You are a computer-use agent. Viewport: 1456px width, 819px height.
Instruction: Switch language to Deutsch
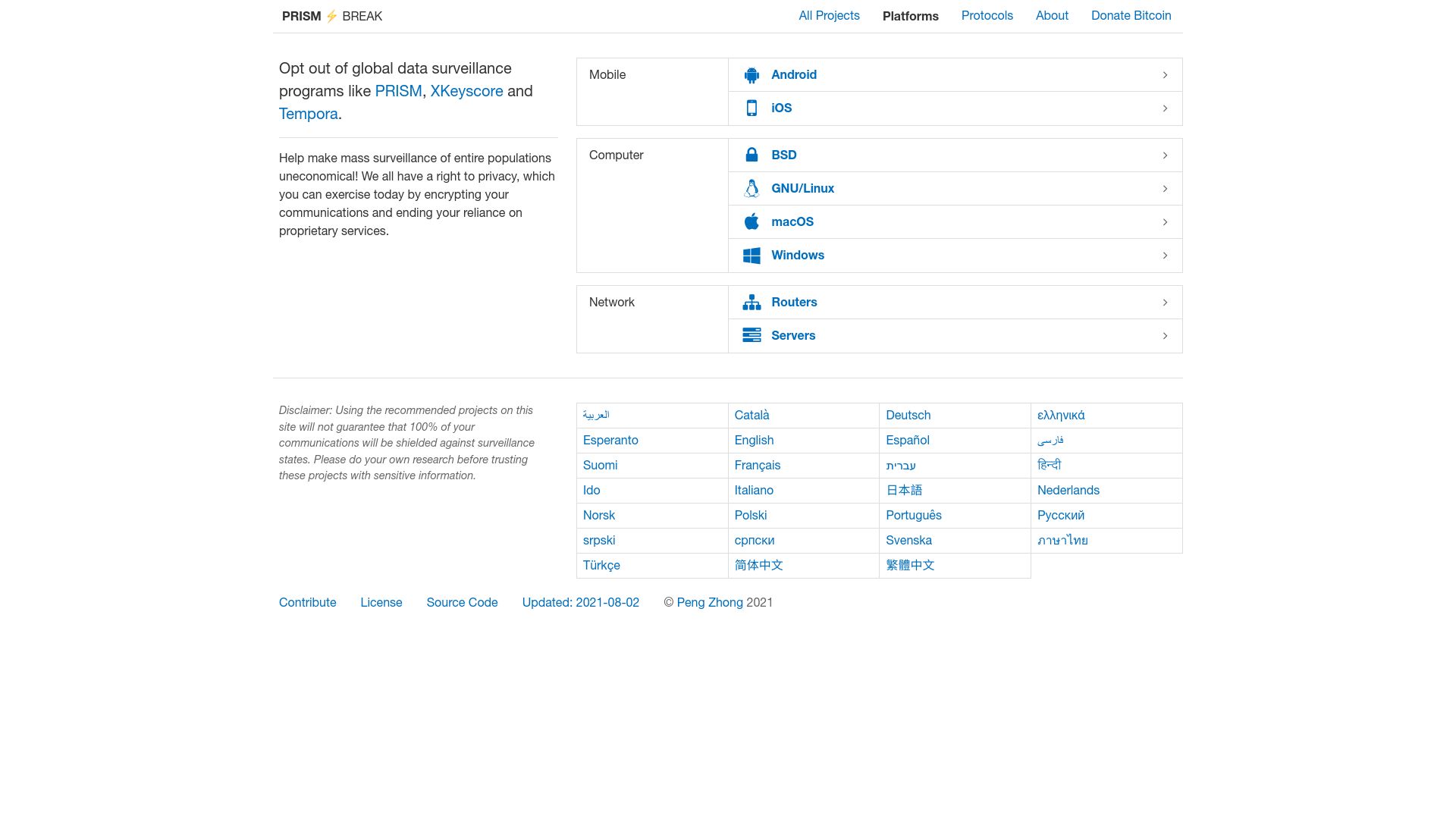[x=908, y=416]
